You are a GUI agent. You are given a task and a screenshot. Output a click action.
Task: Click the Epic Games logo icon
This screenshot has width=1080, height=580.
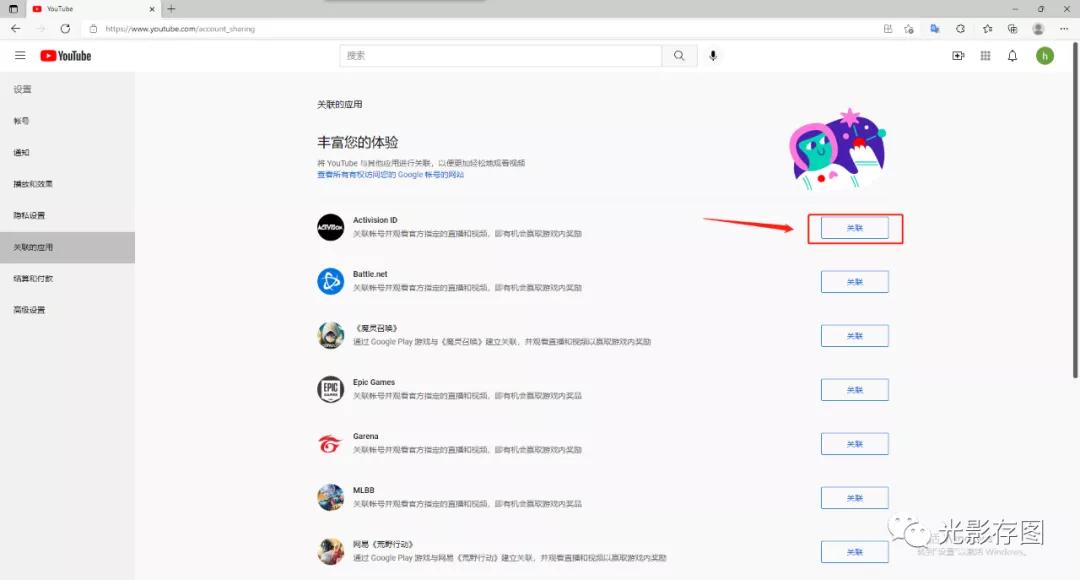[x=331, y=389]
